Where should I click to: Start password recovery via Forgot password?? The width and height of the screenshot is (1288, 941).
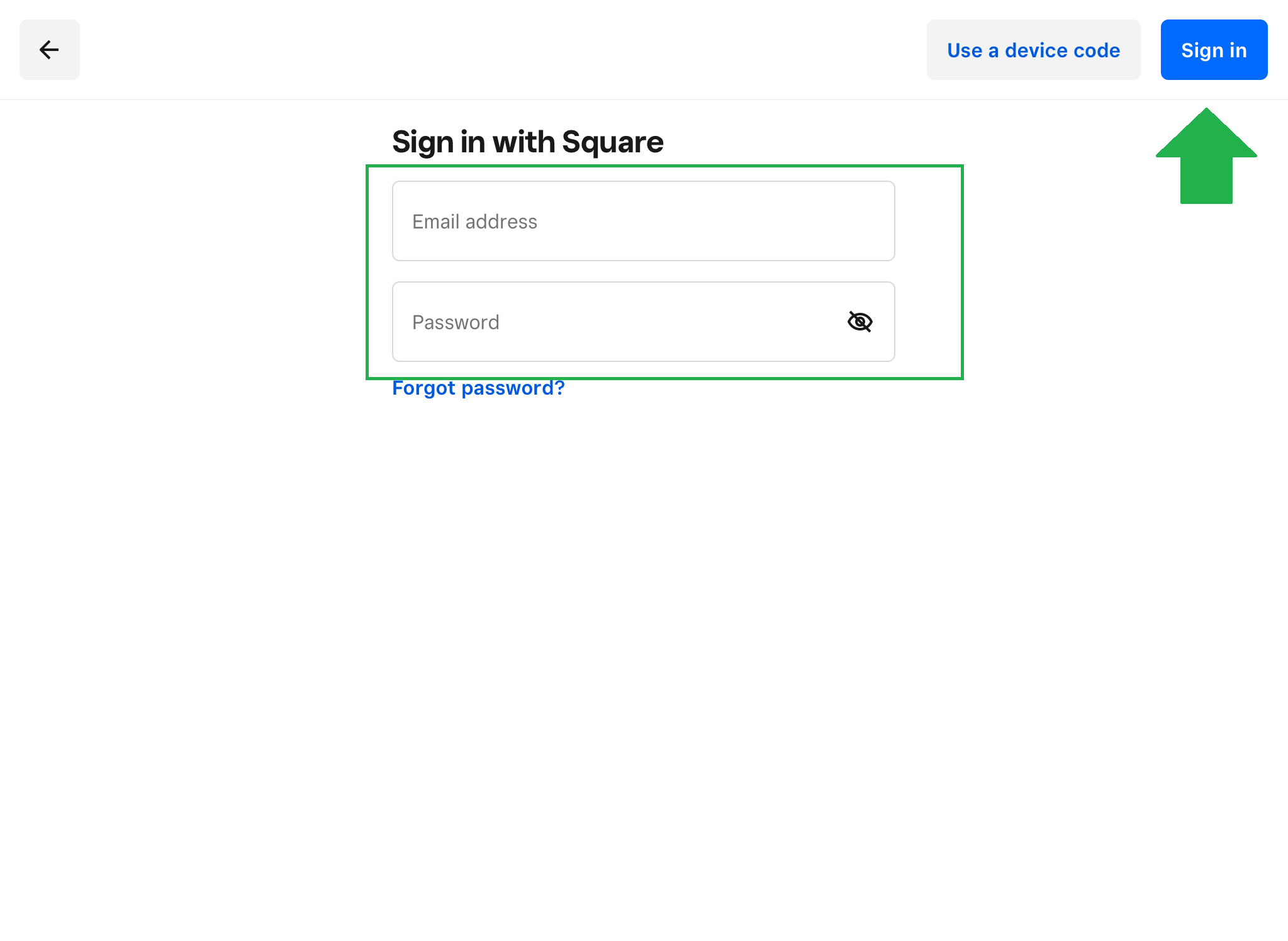point(478,388)
